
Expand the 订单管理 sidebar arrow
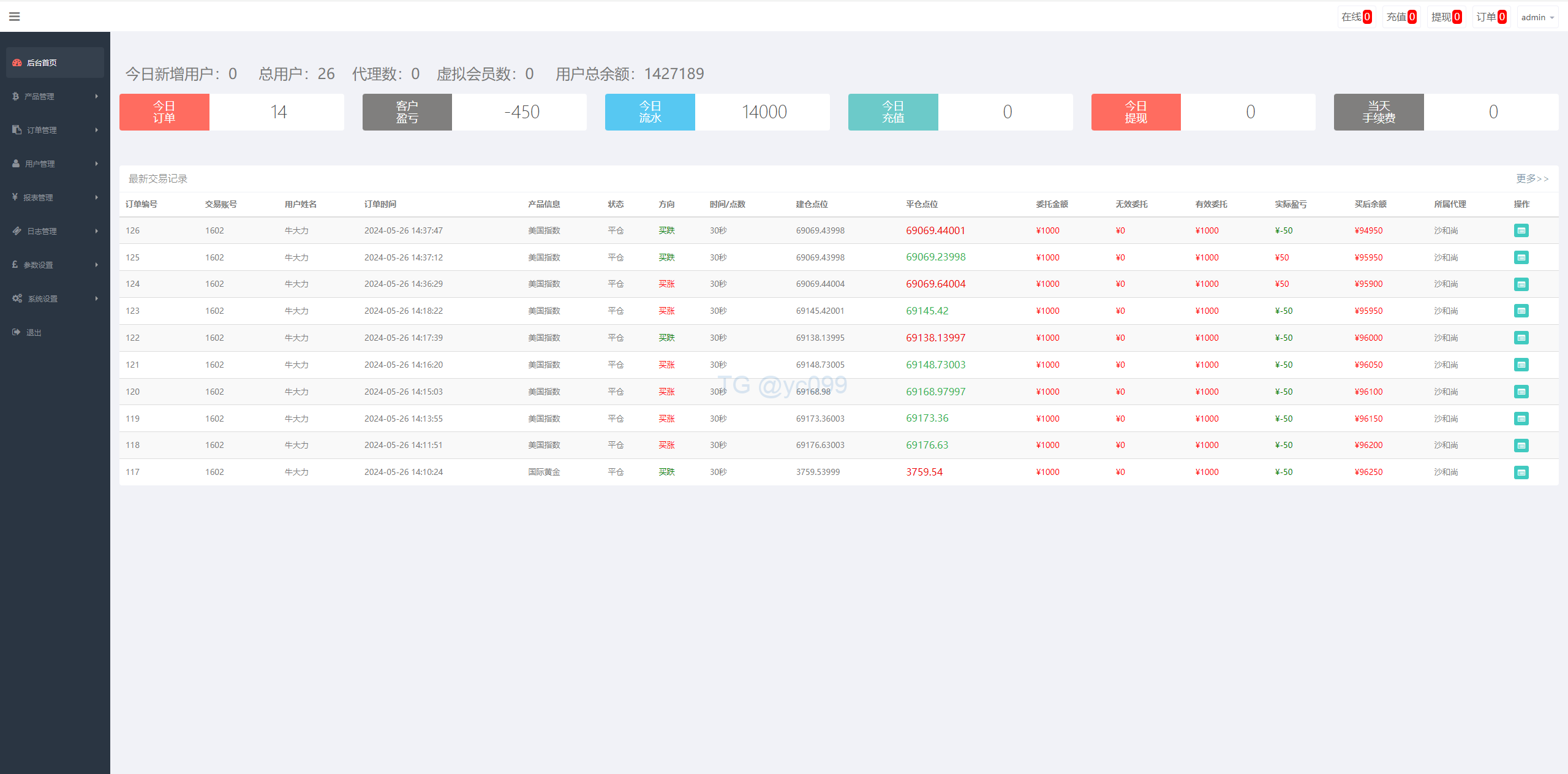[x=96, y=130]
